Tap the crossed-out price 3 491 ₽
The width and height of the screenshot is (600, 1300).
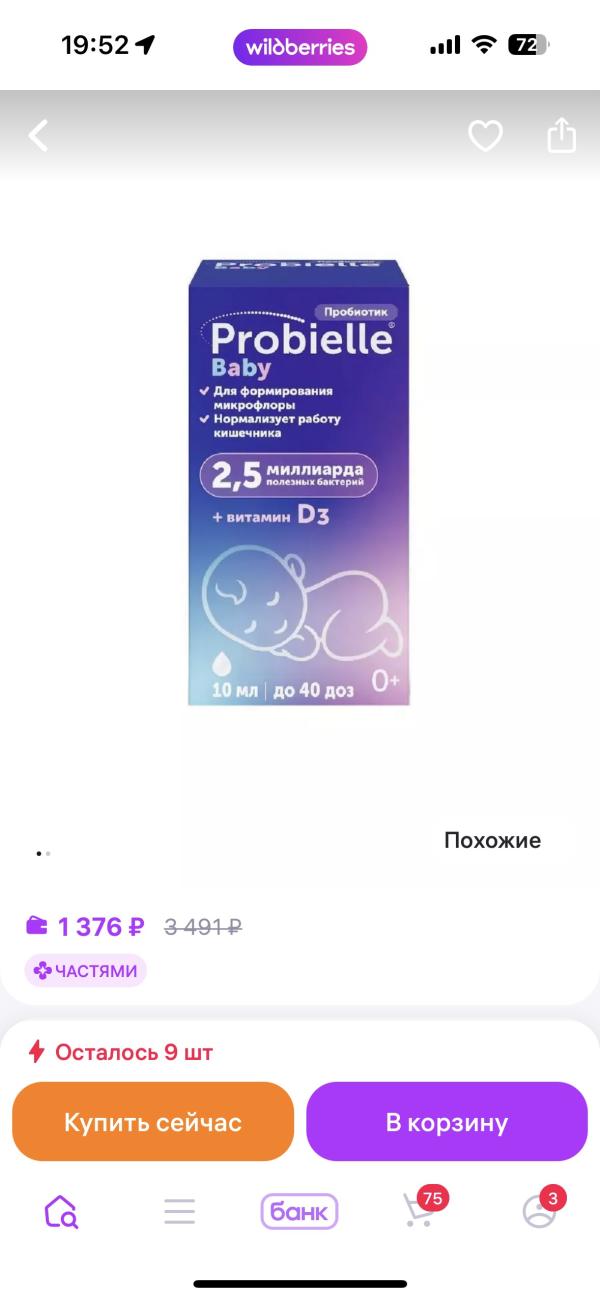[x=203, y=927]
